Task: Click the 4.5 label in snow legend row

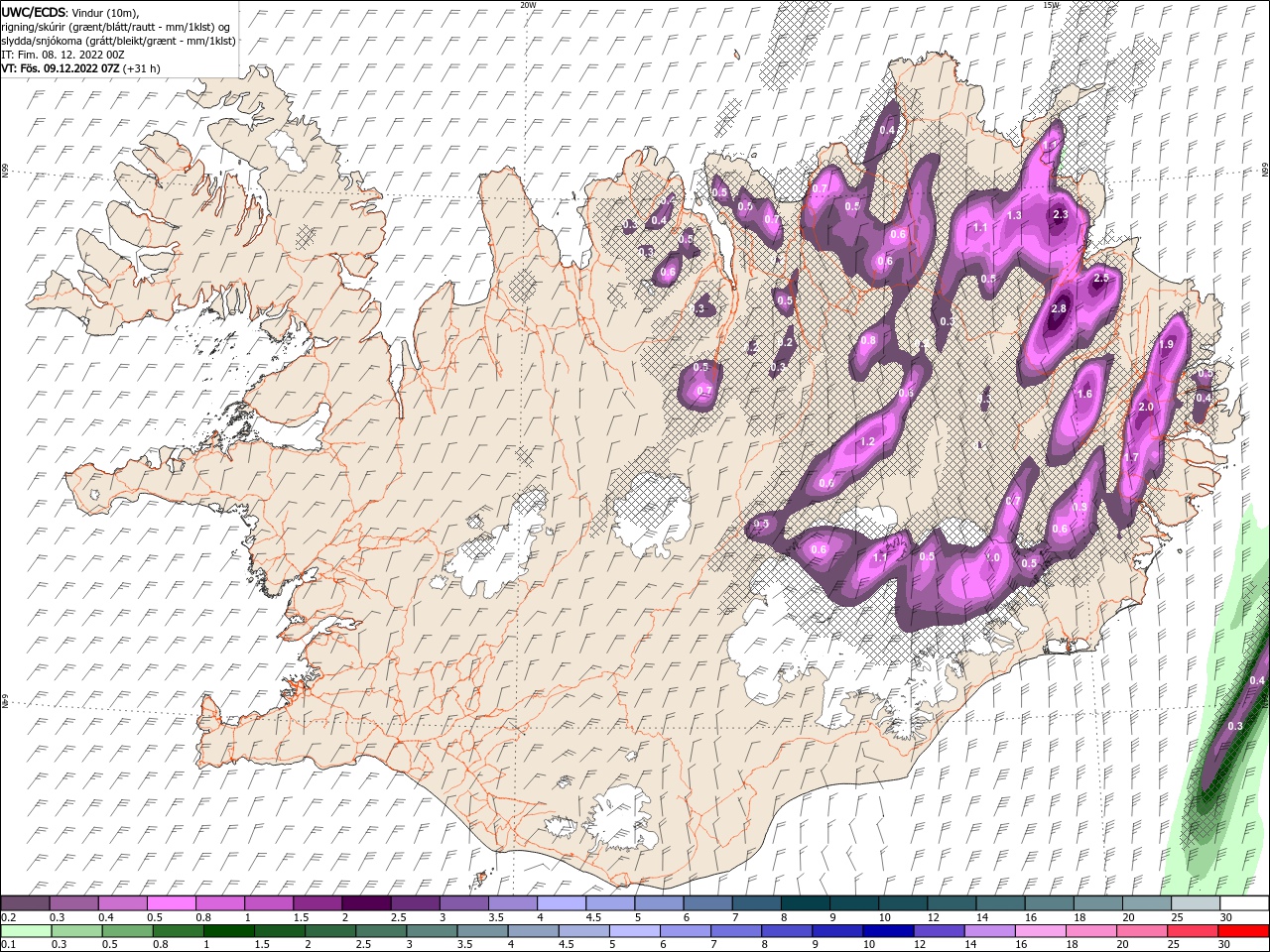Action: point(593,917)
